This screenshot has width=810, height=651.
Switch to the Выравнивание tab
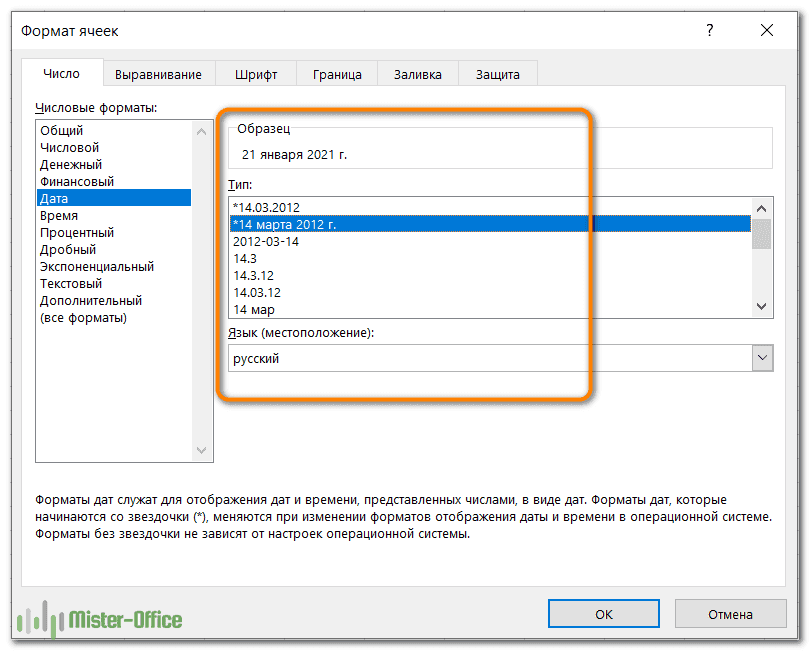(x=158, y=74)
